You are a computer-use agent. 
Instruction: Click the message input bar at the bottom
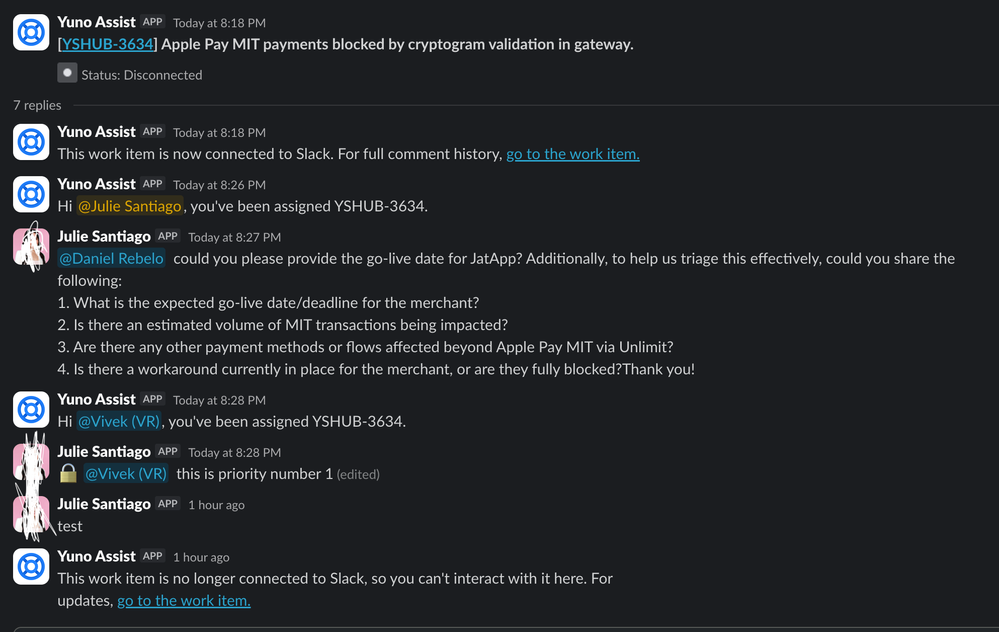499,627
